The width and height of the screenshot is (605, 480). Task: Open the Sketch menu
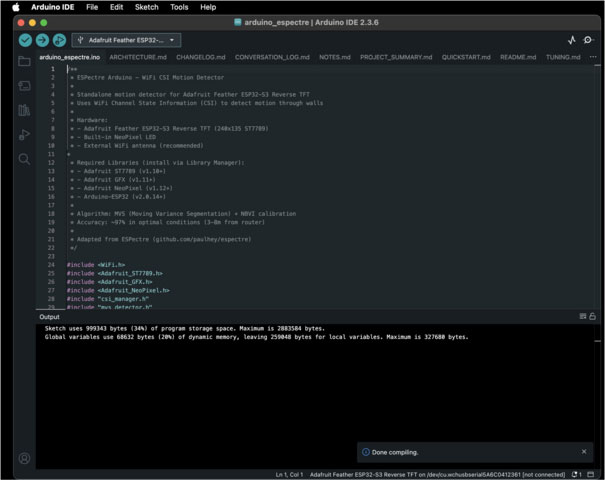click(147, 7)
